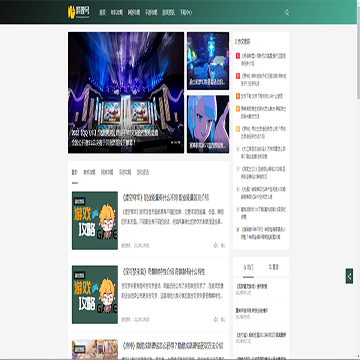This screenshot has height=360, width=360.
Task: Switch to 网游攻略 tab above article list
Action: pyautogui.click(x=107, y=172)
